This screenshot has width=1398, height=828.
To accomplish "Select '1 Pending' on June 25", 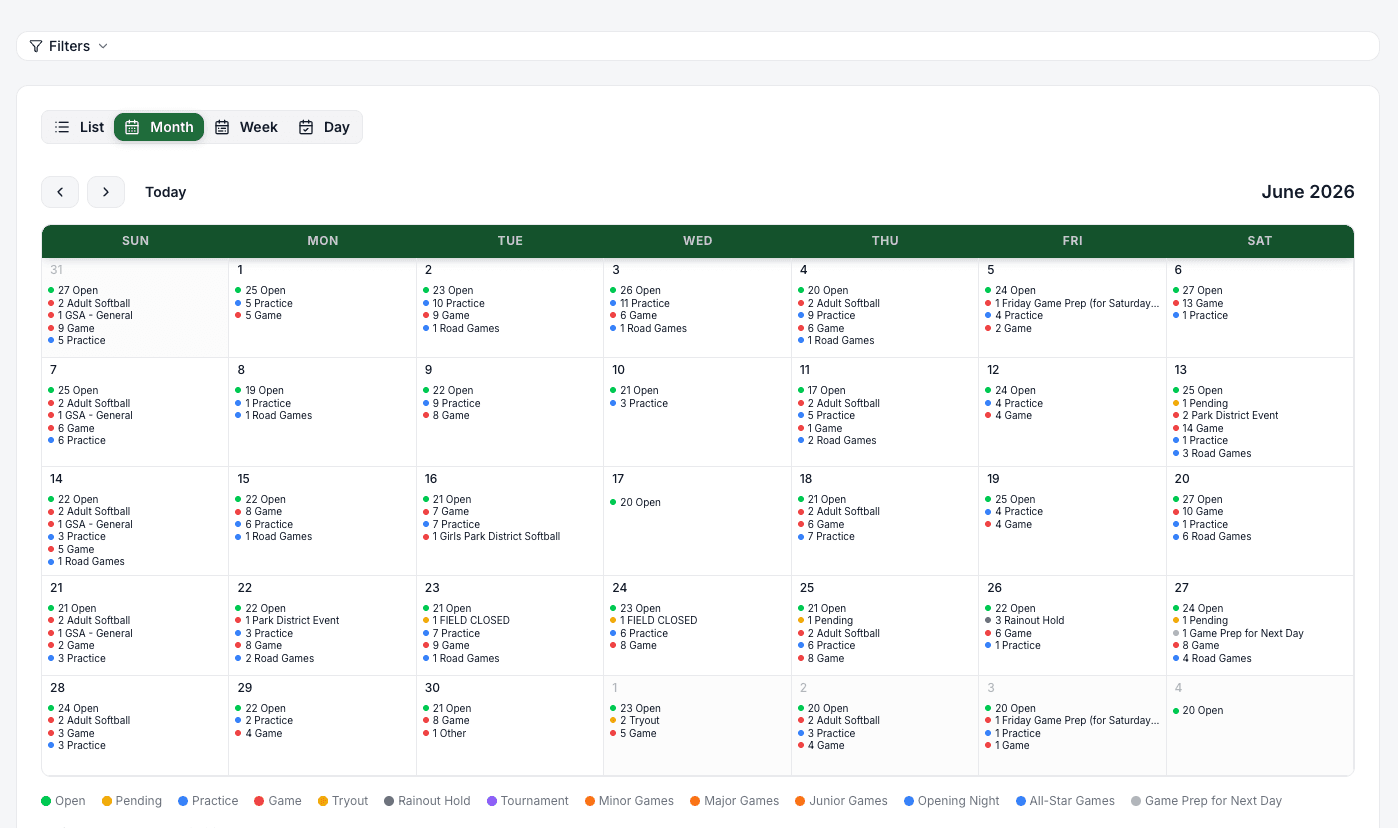I will [825, 621].
